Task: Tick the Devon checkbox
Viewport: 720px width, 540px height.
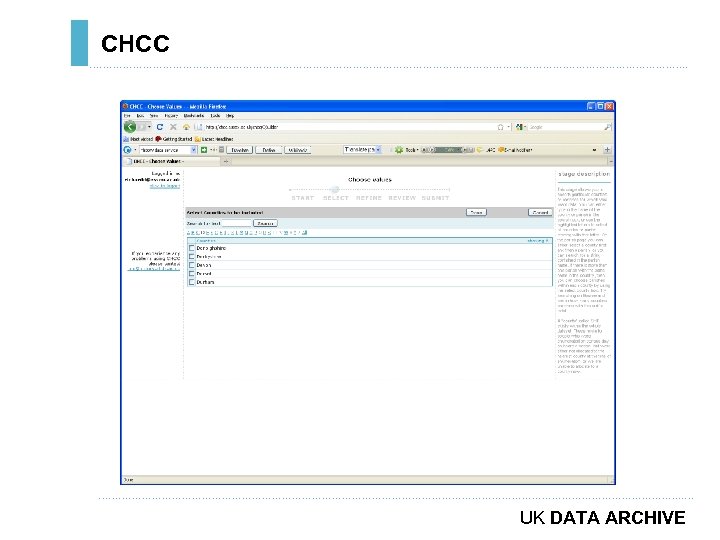Action: pos(192,265)
